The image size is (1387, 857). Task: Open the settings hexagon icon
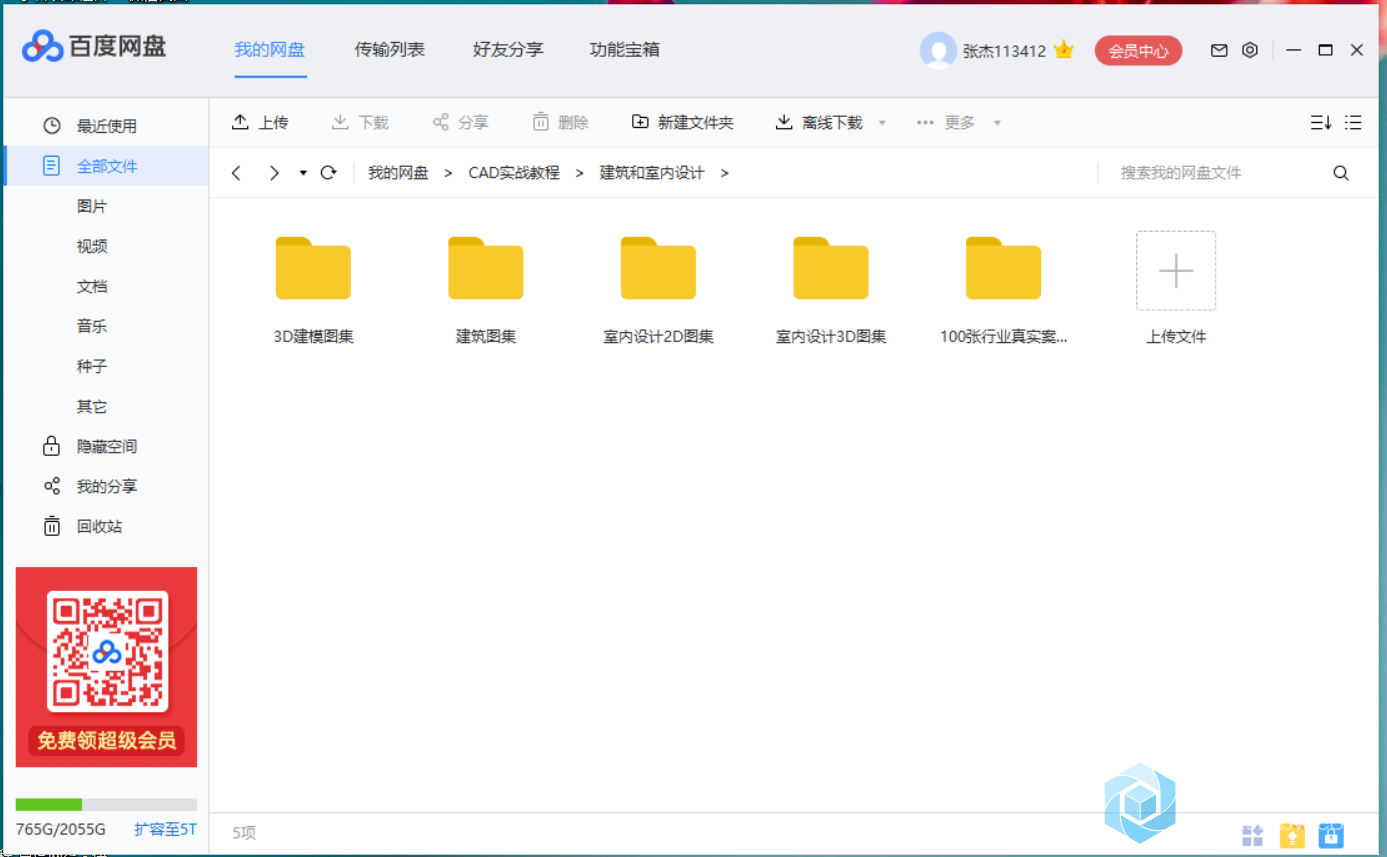click(x=1250, y=50)
